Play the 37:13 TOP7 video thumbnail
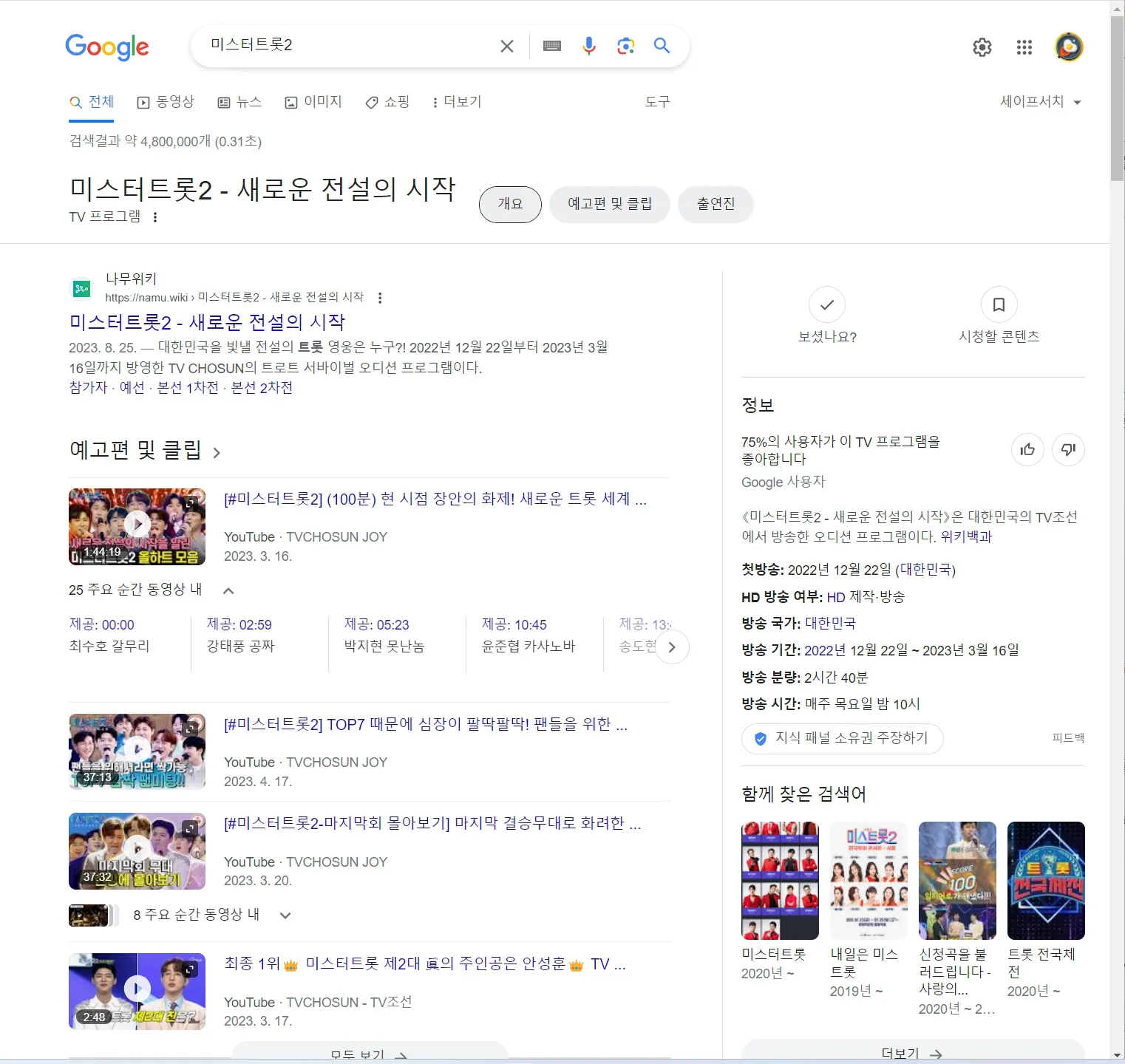This screenshot has height=1064, width=1125. 137,751
